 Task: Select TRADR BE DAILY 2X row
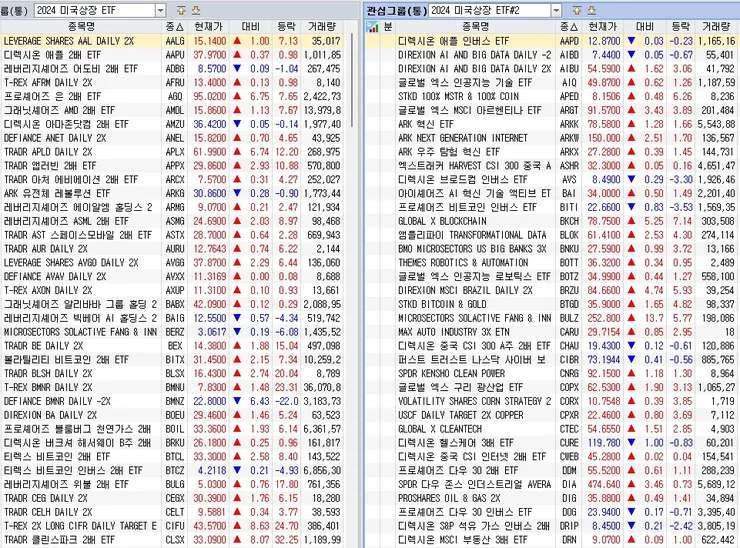[x=172, y=346]
